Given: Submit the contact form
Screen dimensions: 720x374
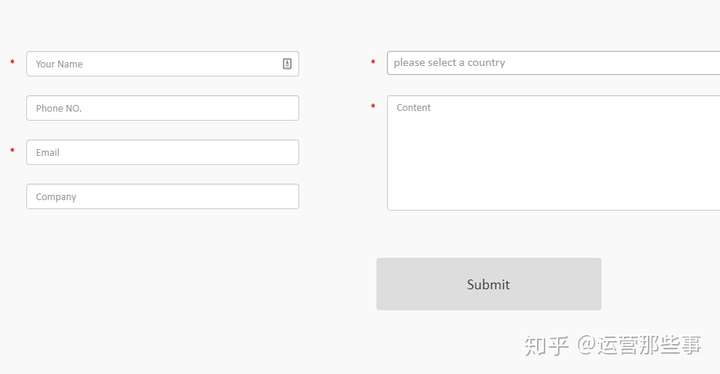Looking at the screenshot, I should click(489, 284).
